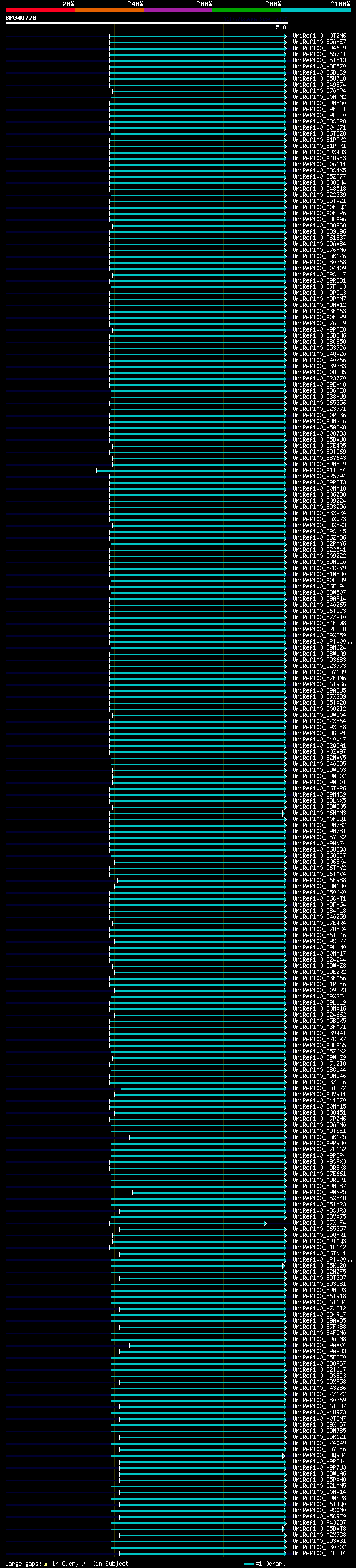Click hit label UniRef100_C8CE50
The image size is (356, 1568).
click(319, 342)
